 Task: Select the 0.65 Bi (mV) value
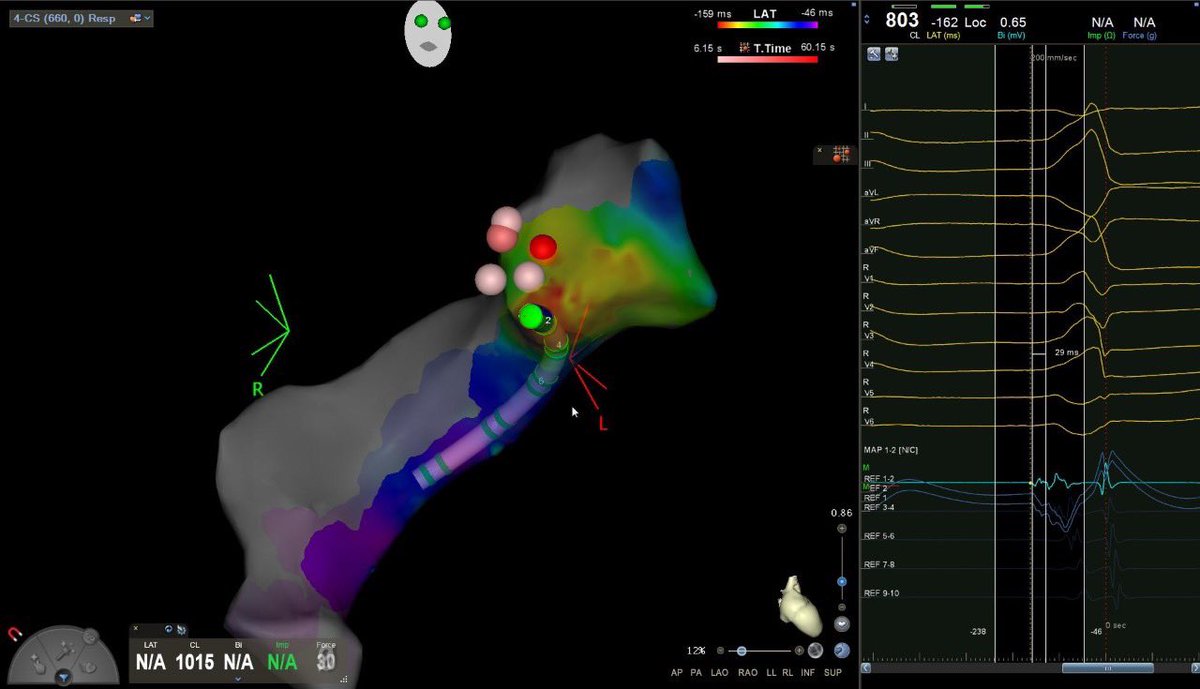coord(1012,21)
